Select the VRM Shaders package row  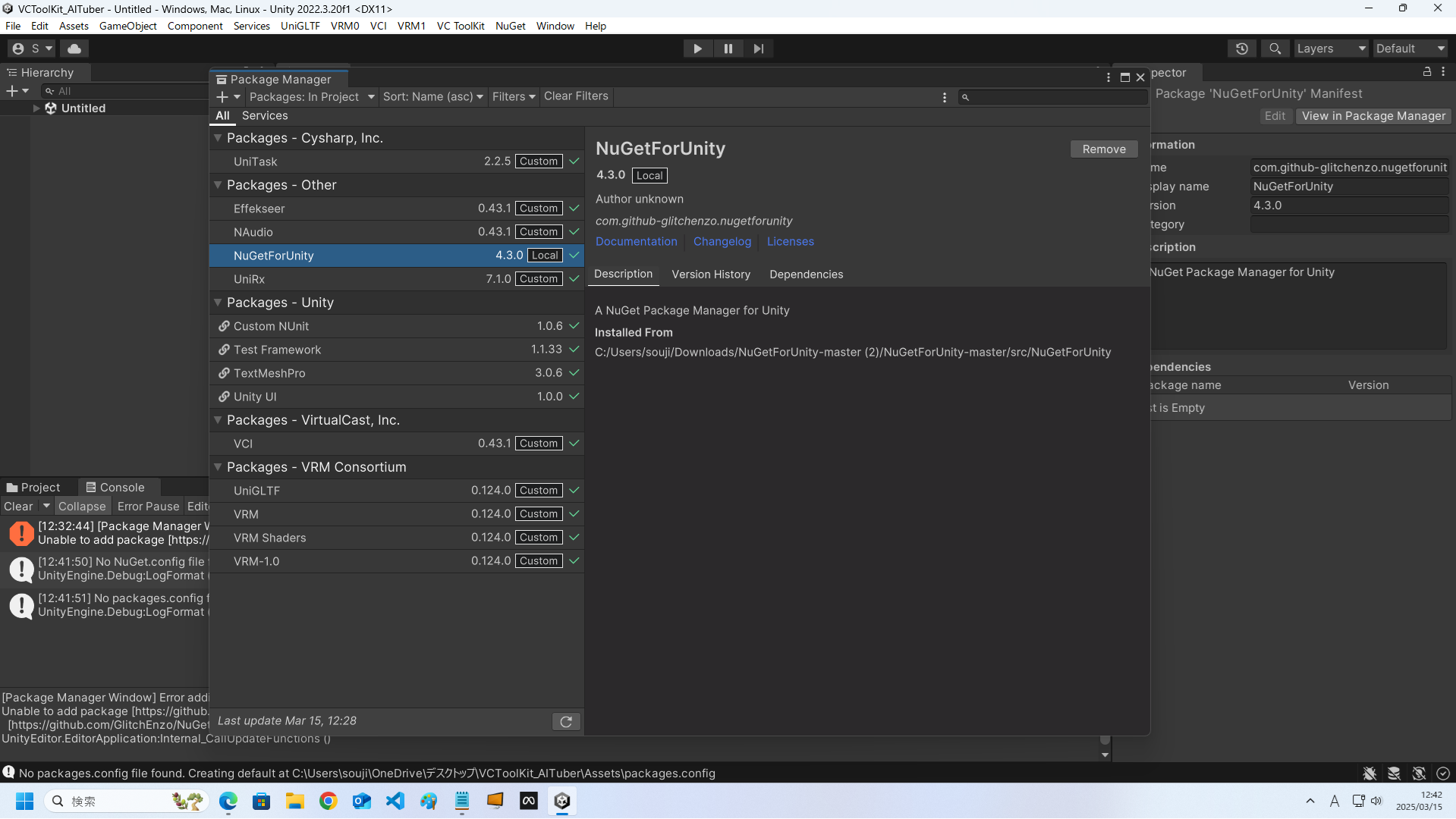coord(397,538)
